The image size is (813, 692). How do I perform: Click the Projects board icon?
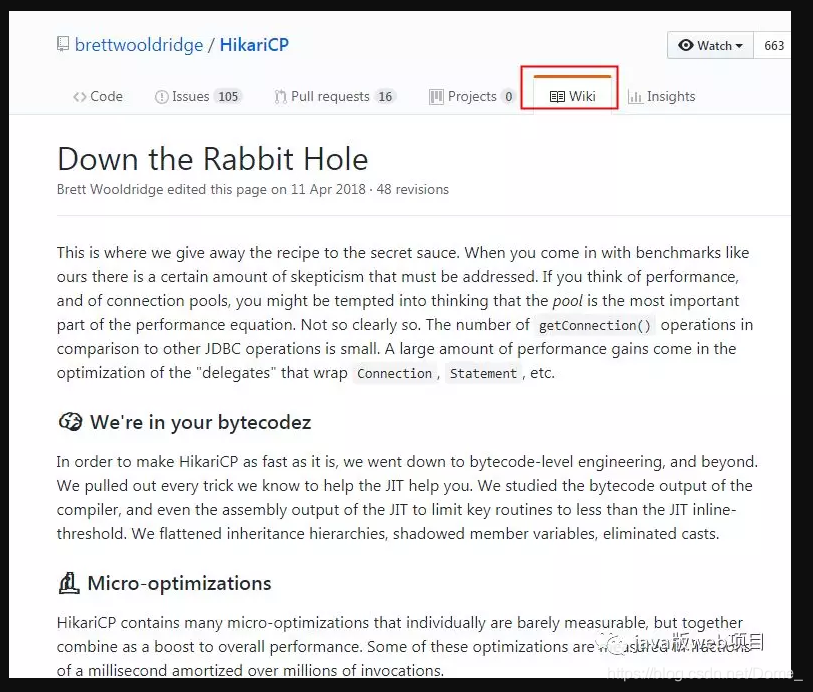click(x=436, y=97)
